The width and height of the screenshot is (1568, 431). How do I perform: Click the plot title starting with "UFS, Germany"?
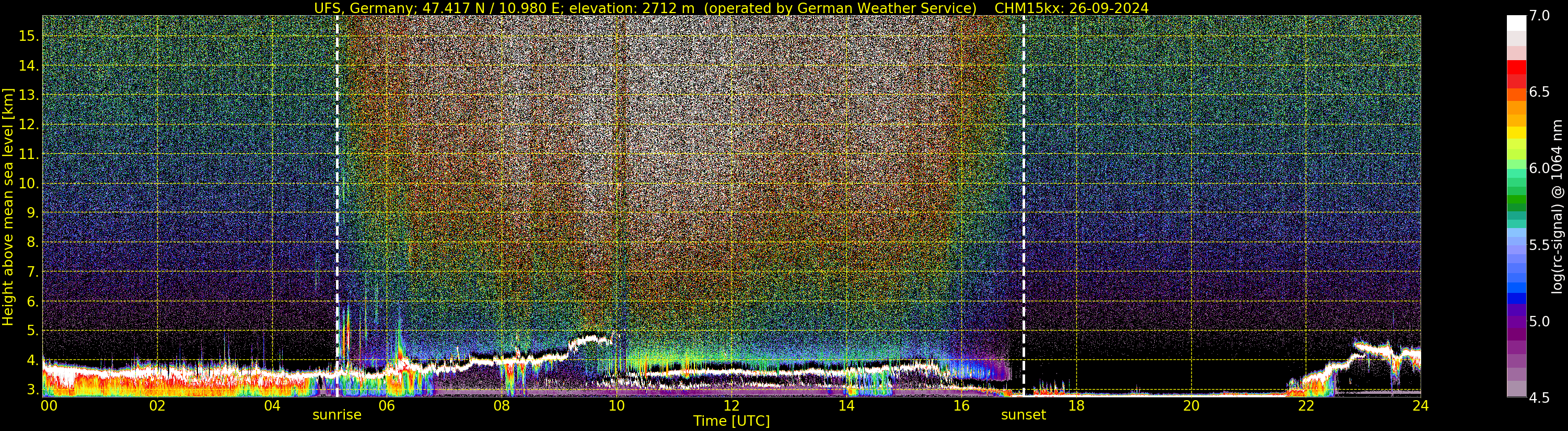point(731,8)
